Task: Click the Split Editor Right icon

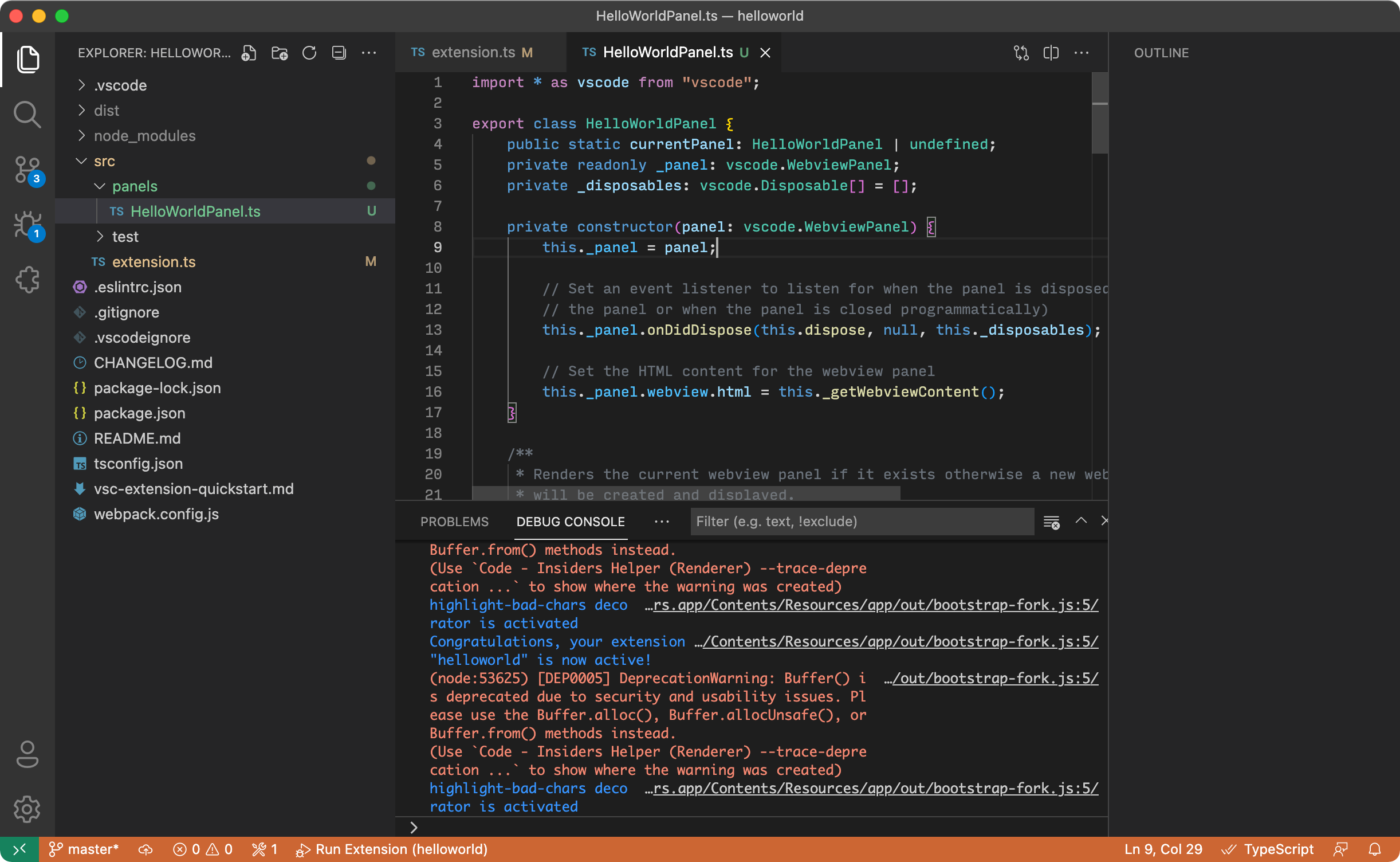Action: (1051, 53)
